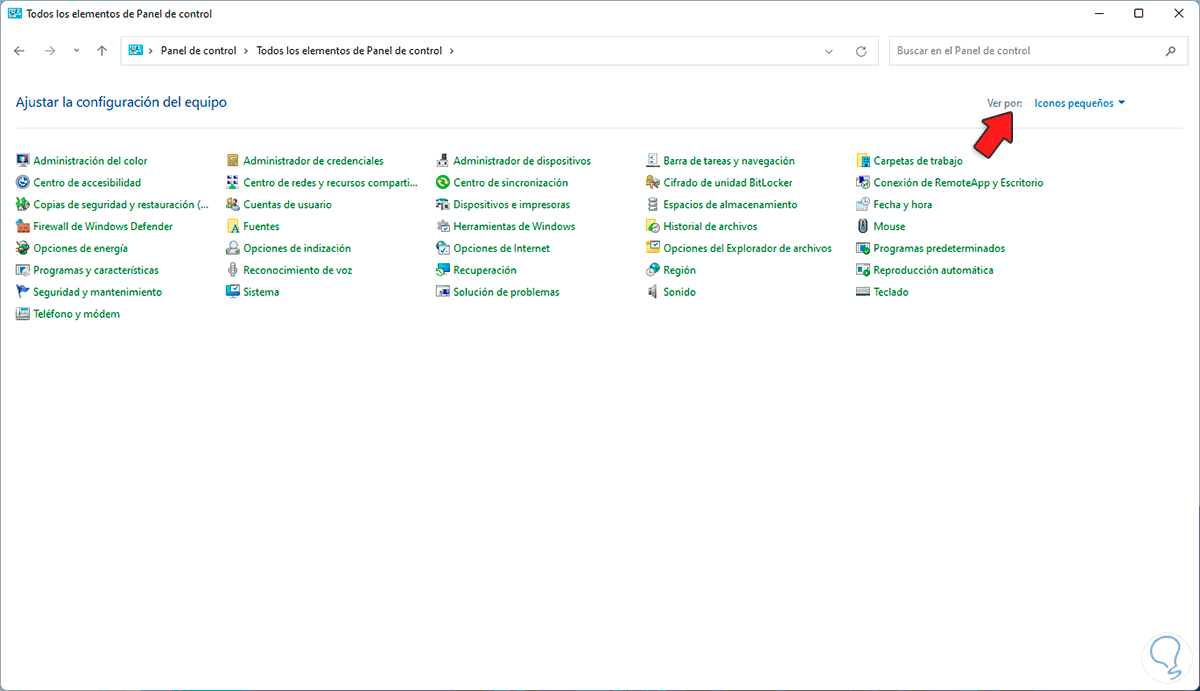Click the Administrador de credenciales icon

(233, 160)
